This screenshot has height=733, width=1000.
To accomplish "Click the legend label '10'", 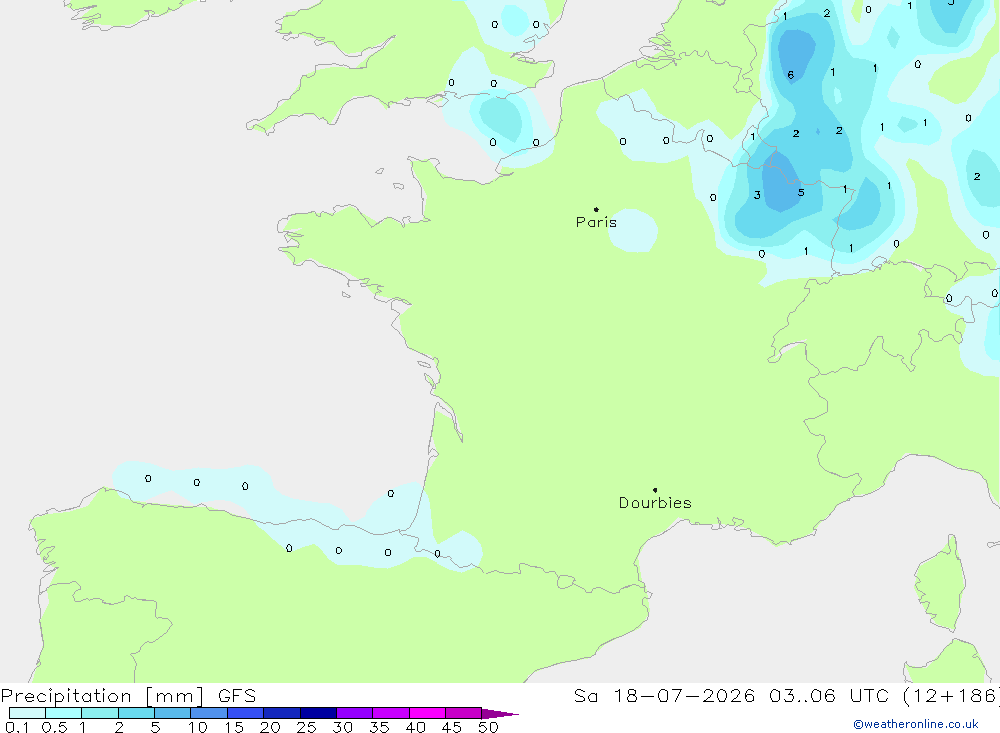I will tap(198, 727).
